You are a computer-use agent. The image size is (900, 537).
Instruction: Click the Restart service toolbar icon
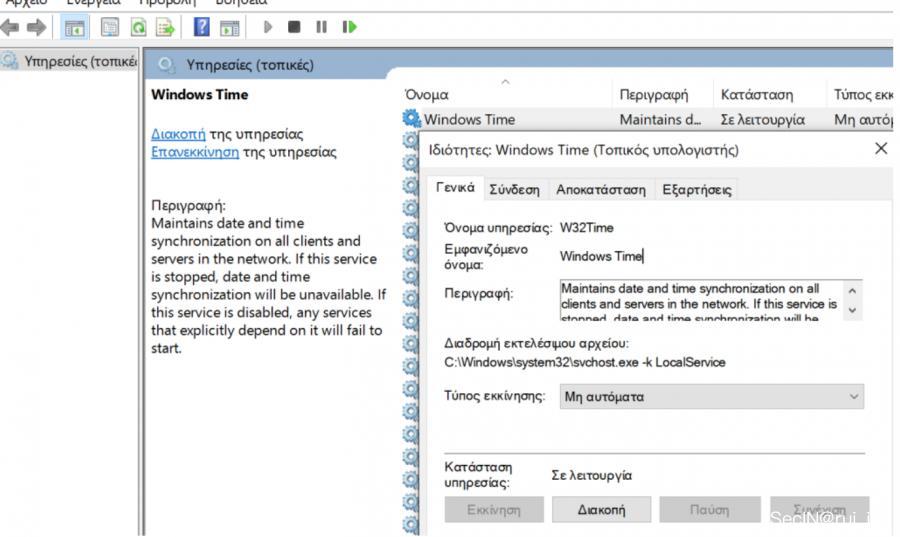click(x=349, y=27)
